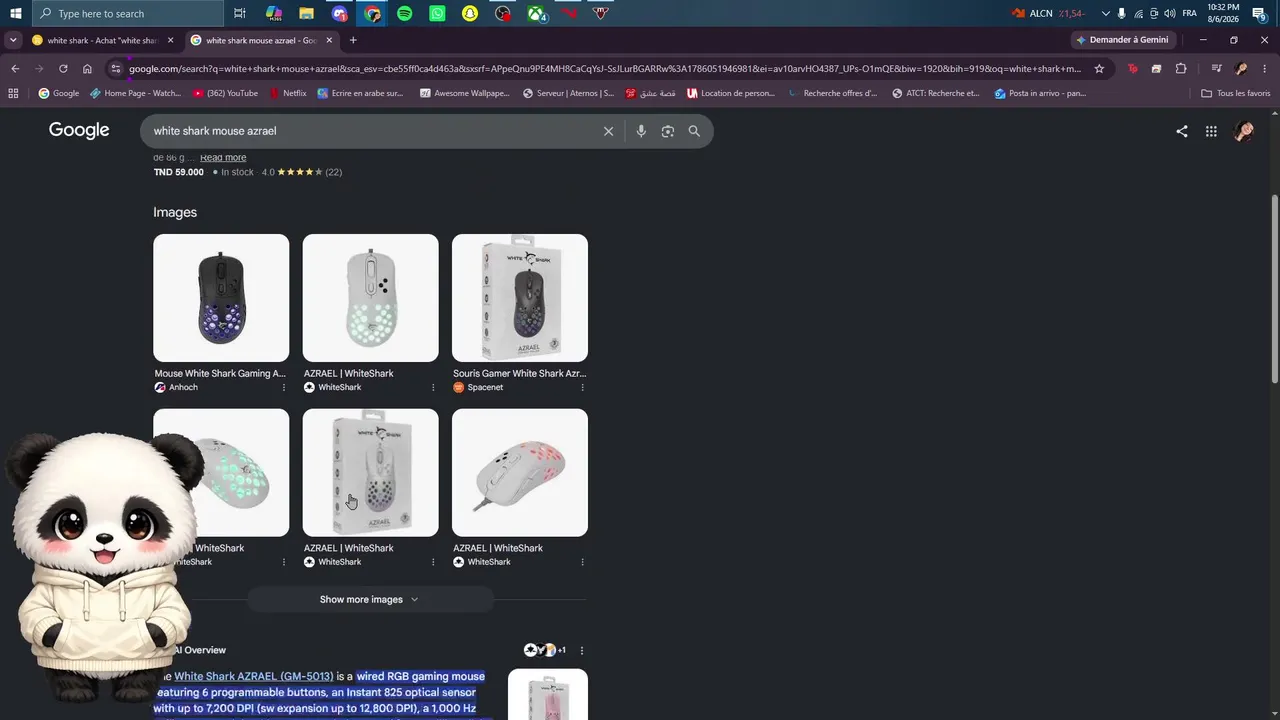1280x720 pixels.
Task: Open the AI Overview source icons
Action: click(x=545, y=650)
